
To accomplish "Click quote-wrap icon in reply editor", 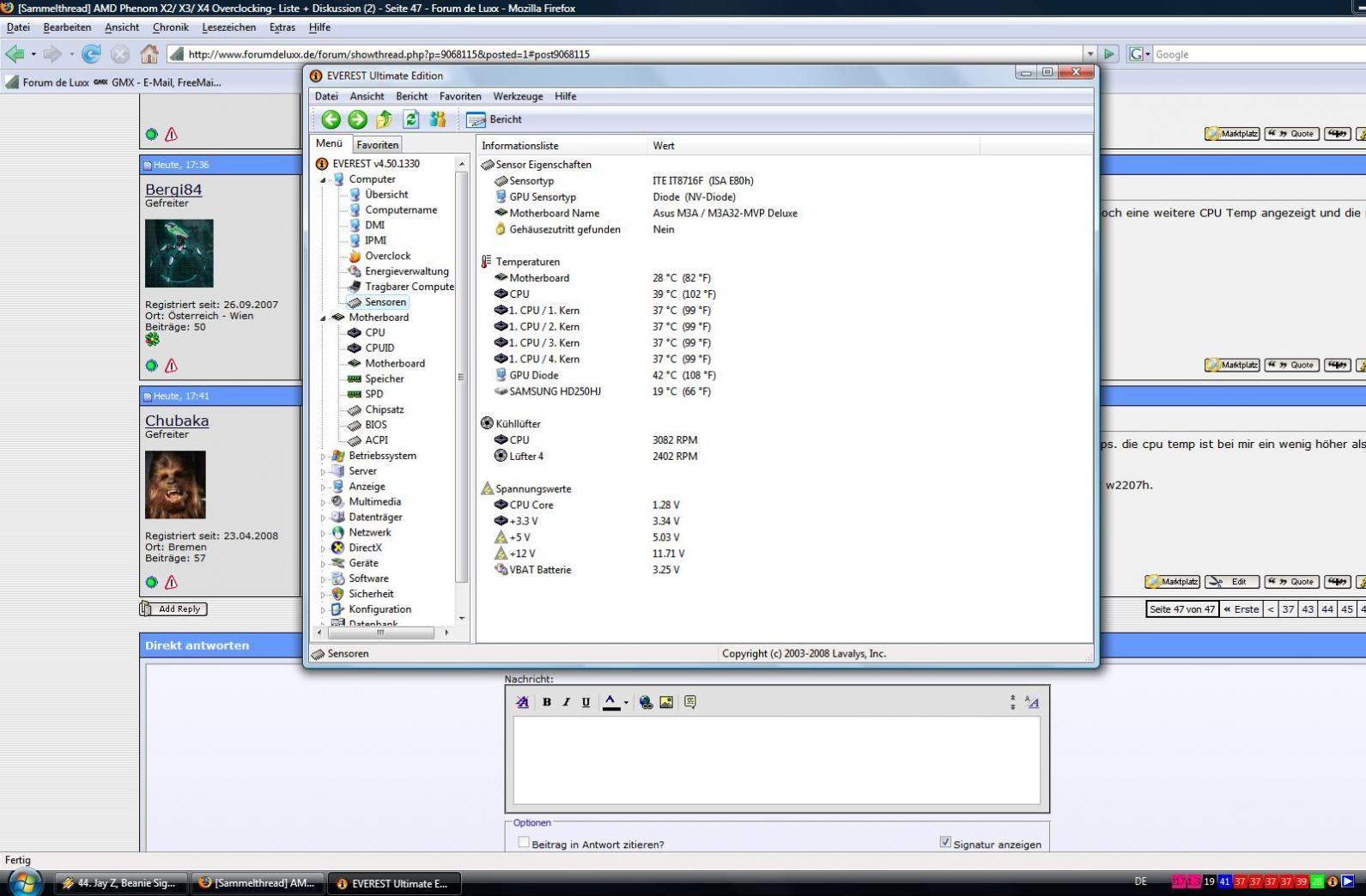I will pos(689,702).
